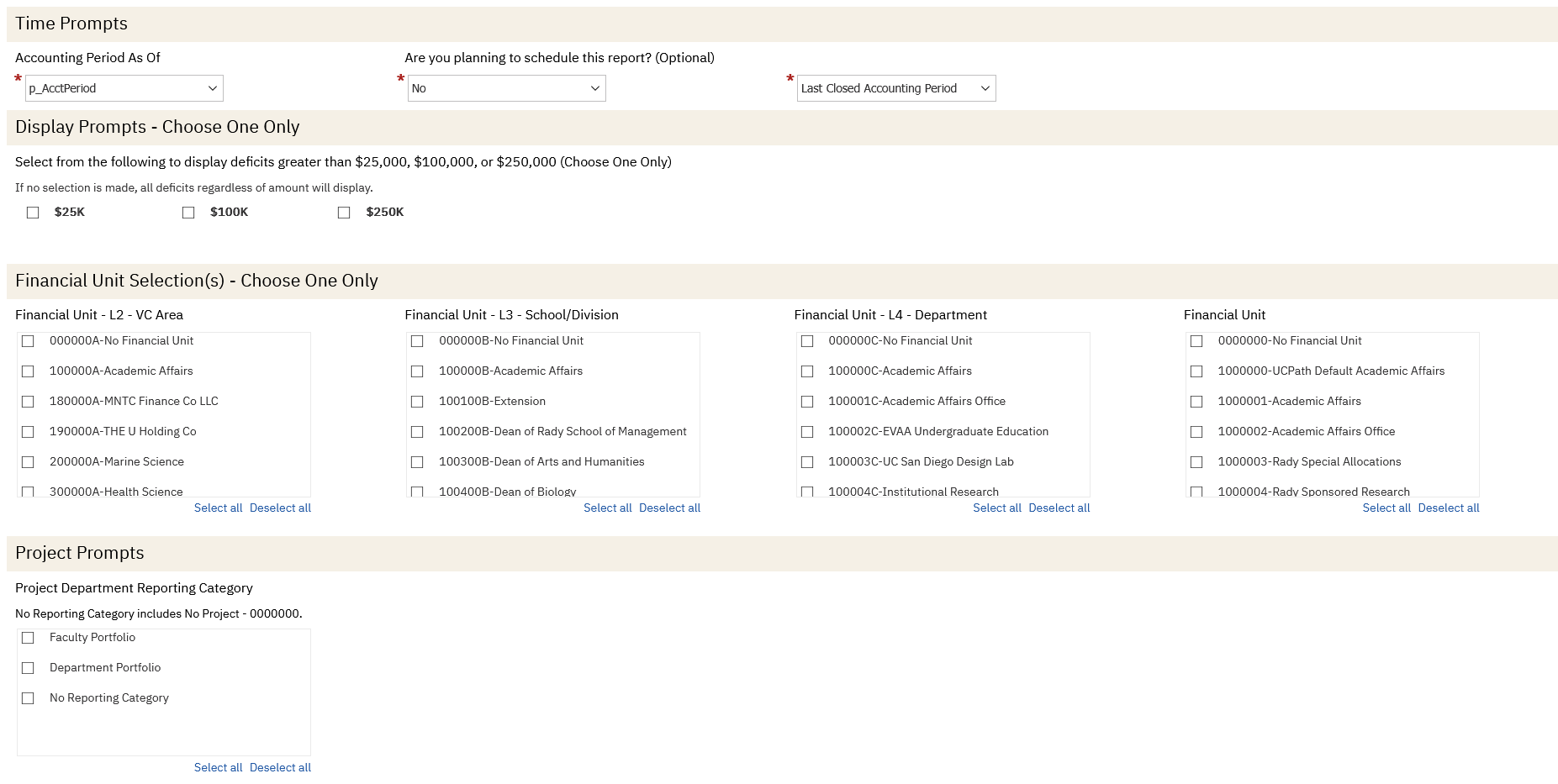Click Select all under L2 VC Area
Screen dimensions: 1558x784
point(218,508)
